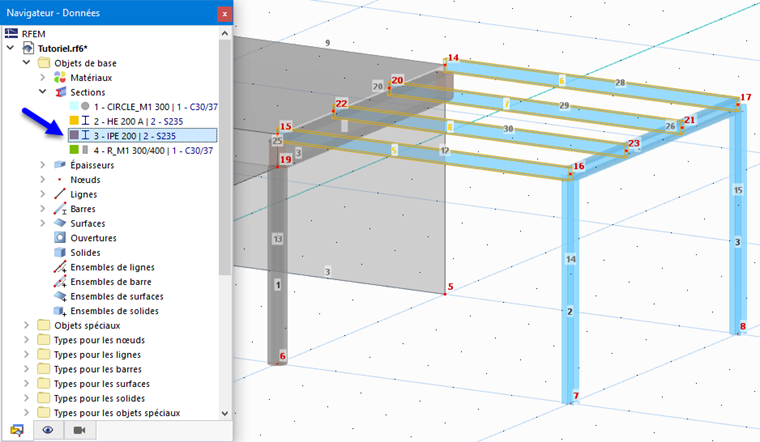760x442 pixels.
Task: Click the Lignes line icon
Action: [x=60, y=194]
